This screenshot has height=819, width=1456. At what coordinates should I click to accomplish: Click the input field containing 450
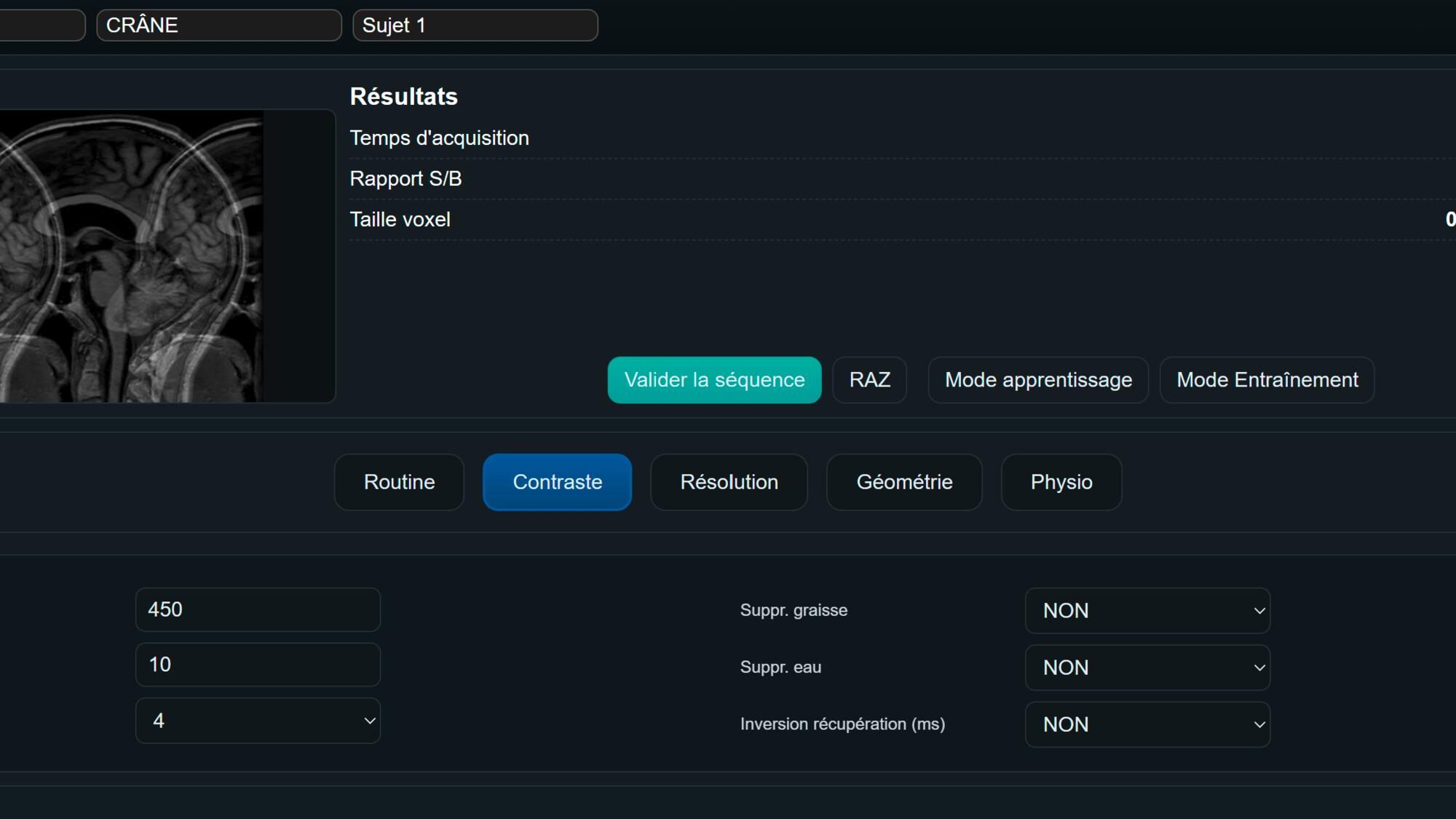[258, 609]
